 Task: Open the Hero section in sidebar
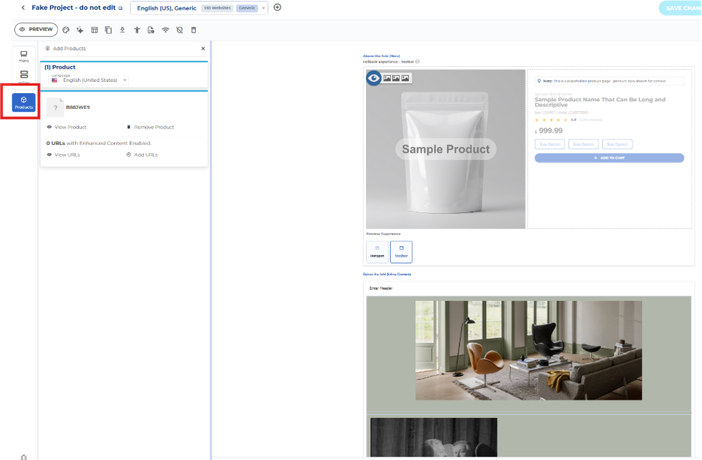tap(24, 56)
